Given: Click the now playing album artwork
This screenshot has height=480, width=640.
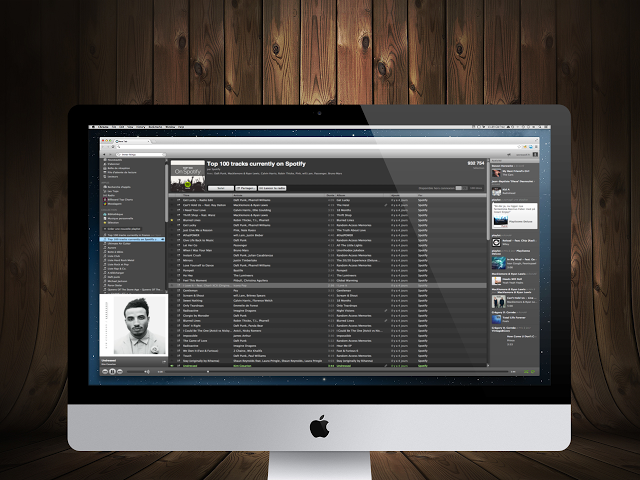Looking at the screenshot, I should [134, 325].
